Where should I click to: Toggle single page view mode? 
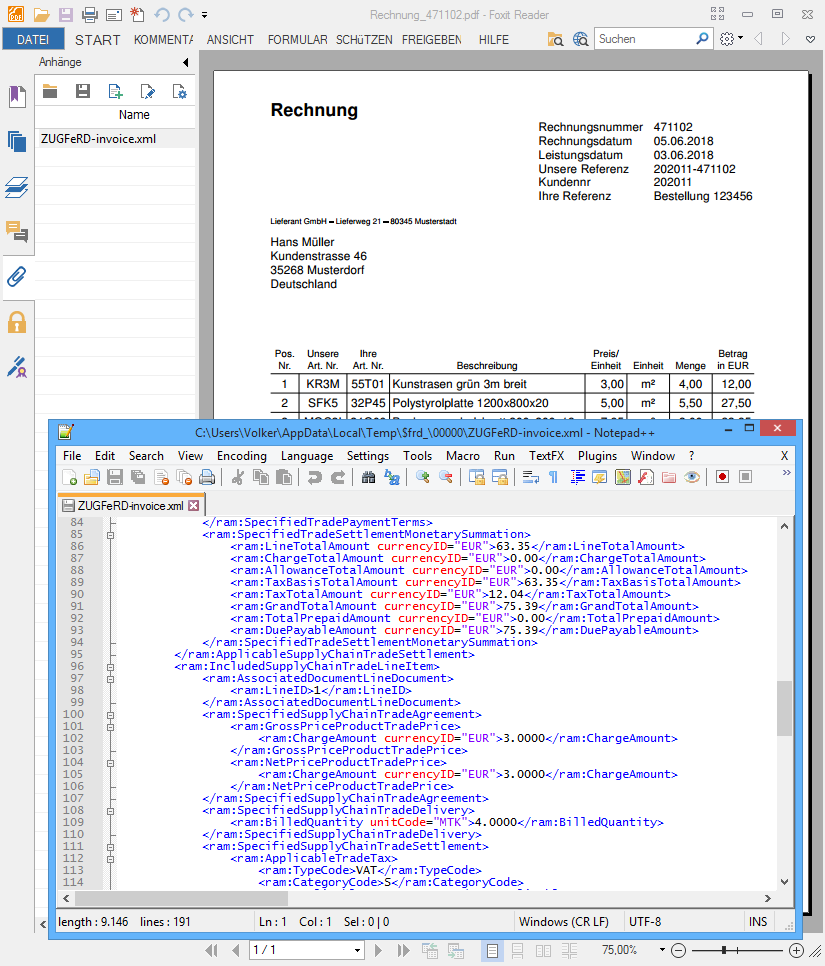tap(493, 949)
